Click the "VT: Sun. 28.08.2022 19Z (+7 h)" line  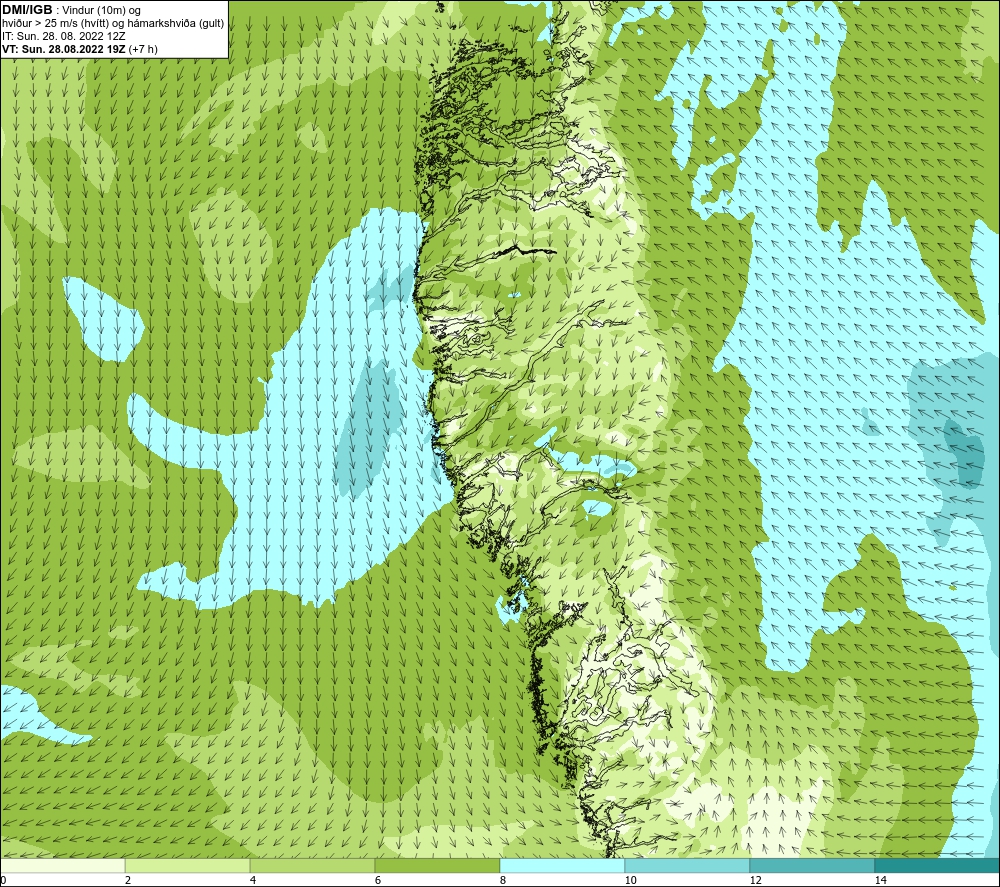point(80,49)
